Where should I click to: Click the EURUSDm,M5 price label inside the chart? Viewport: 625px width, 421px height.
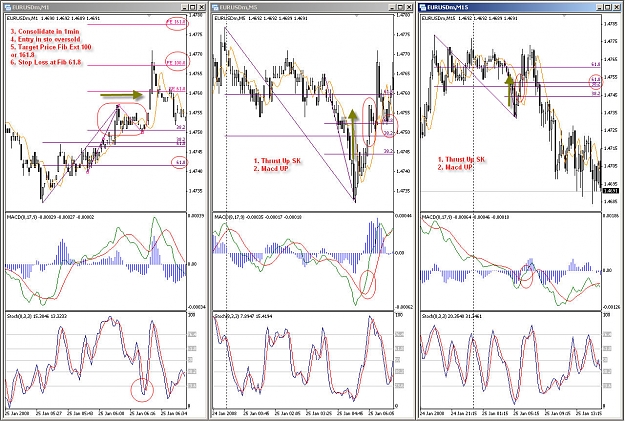coord(261,18)
